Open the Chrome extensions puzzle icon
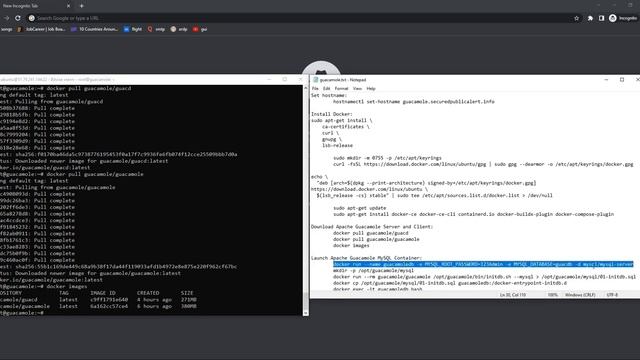The height and width of the screenshot is (360, 640). (590, 18)
